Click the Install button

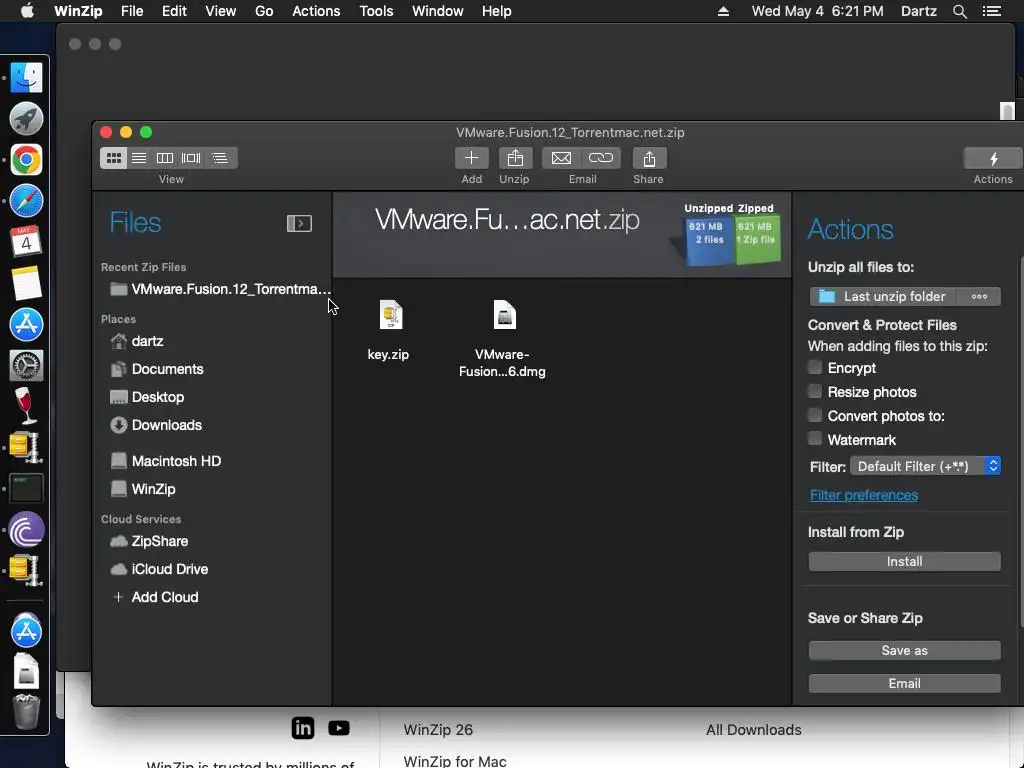click(x=904, y=562)
